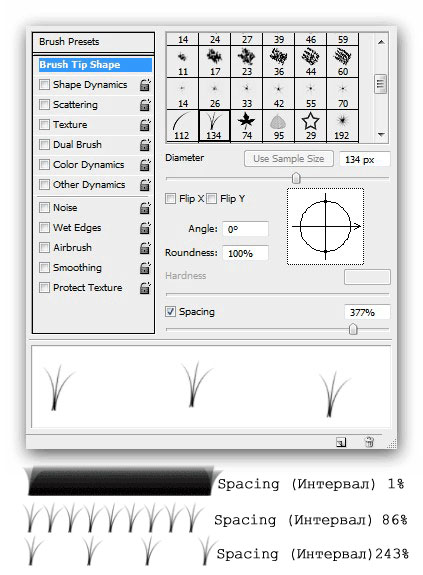423x575 pixels.
Task: Click the resize grip at dialog corner
Action: (392, 443)
